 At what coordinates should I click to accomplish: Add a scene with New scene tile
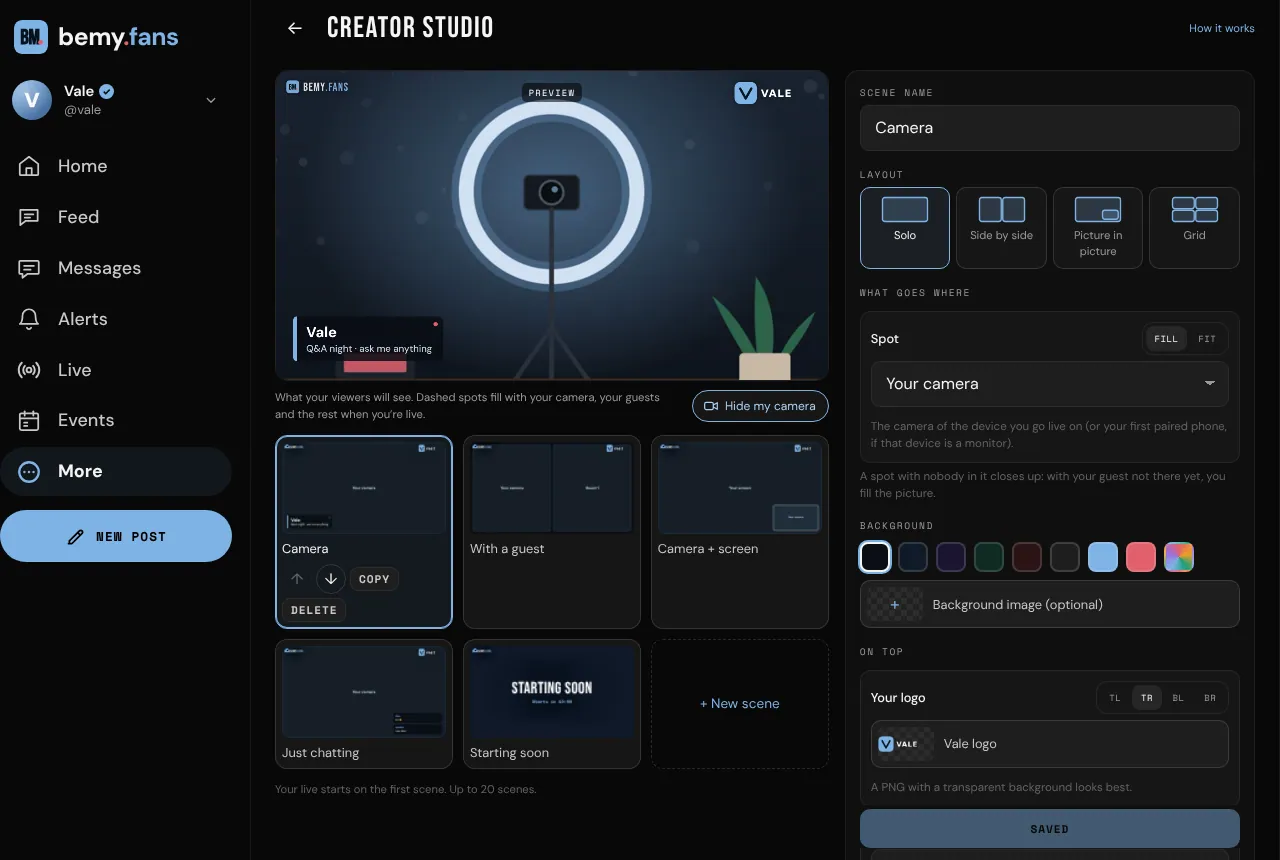pyautogui.click(x=740, y=704)
